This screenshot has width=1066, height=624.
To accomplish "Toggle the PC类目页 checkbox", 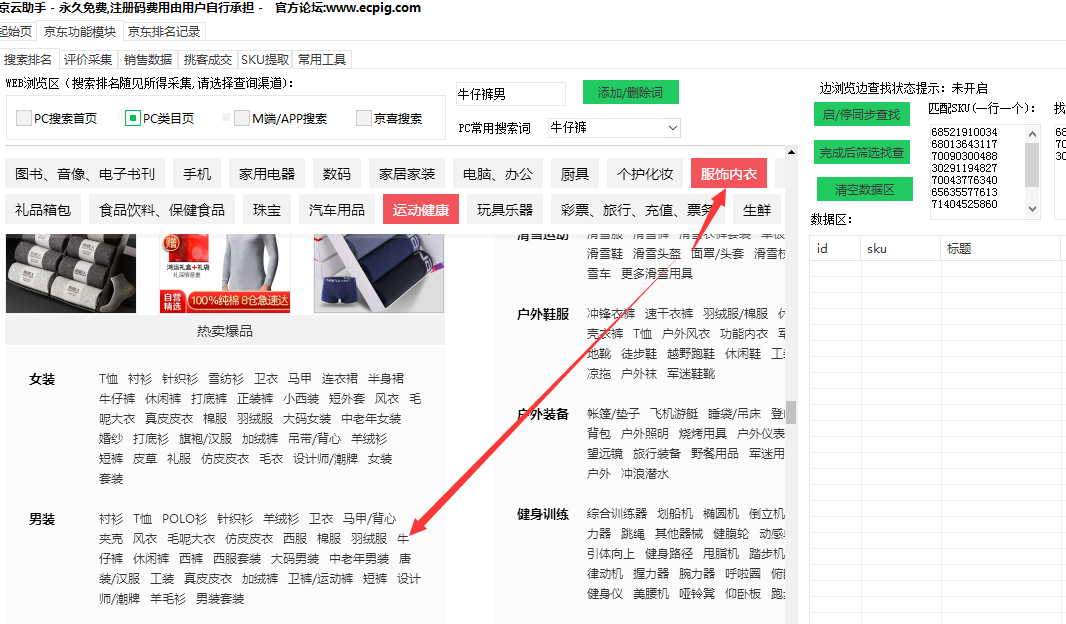I will pos(133,118).
